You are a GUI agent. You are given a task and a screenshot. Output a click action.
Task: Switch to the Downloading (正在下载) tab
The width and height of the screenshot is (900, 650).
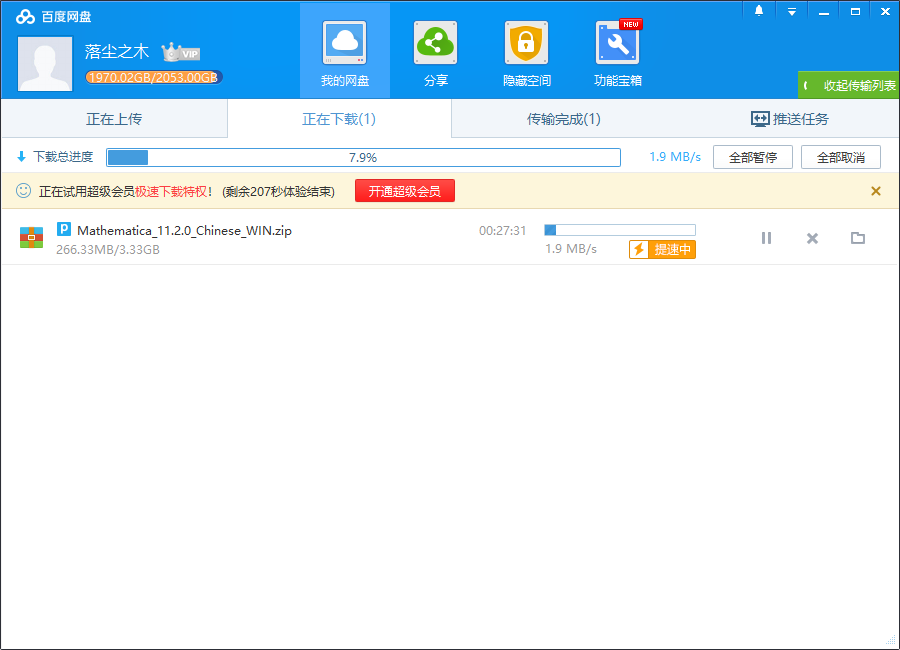pyautogui.click(x=339, y=119)
